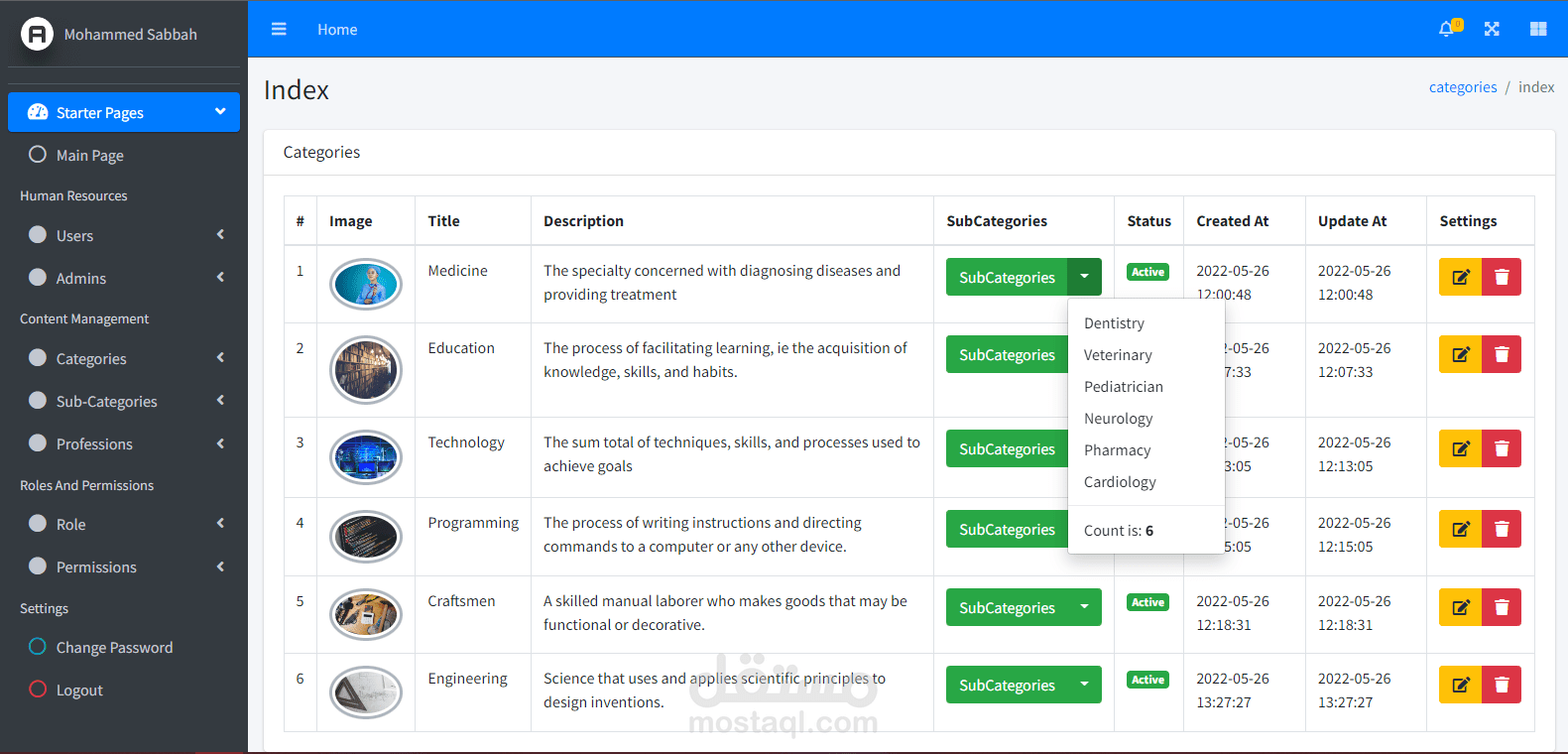The height and width of the screenshot is (754, 1568).
Task: Open SubCategories dropdown for Craftsmen
Action: point(1084,608)
